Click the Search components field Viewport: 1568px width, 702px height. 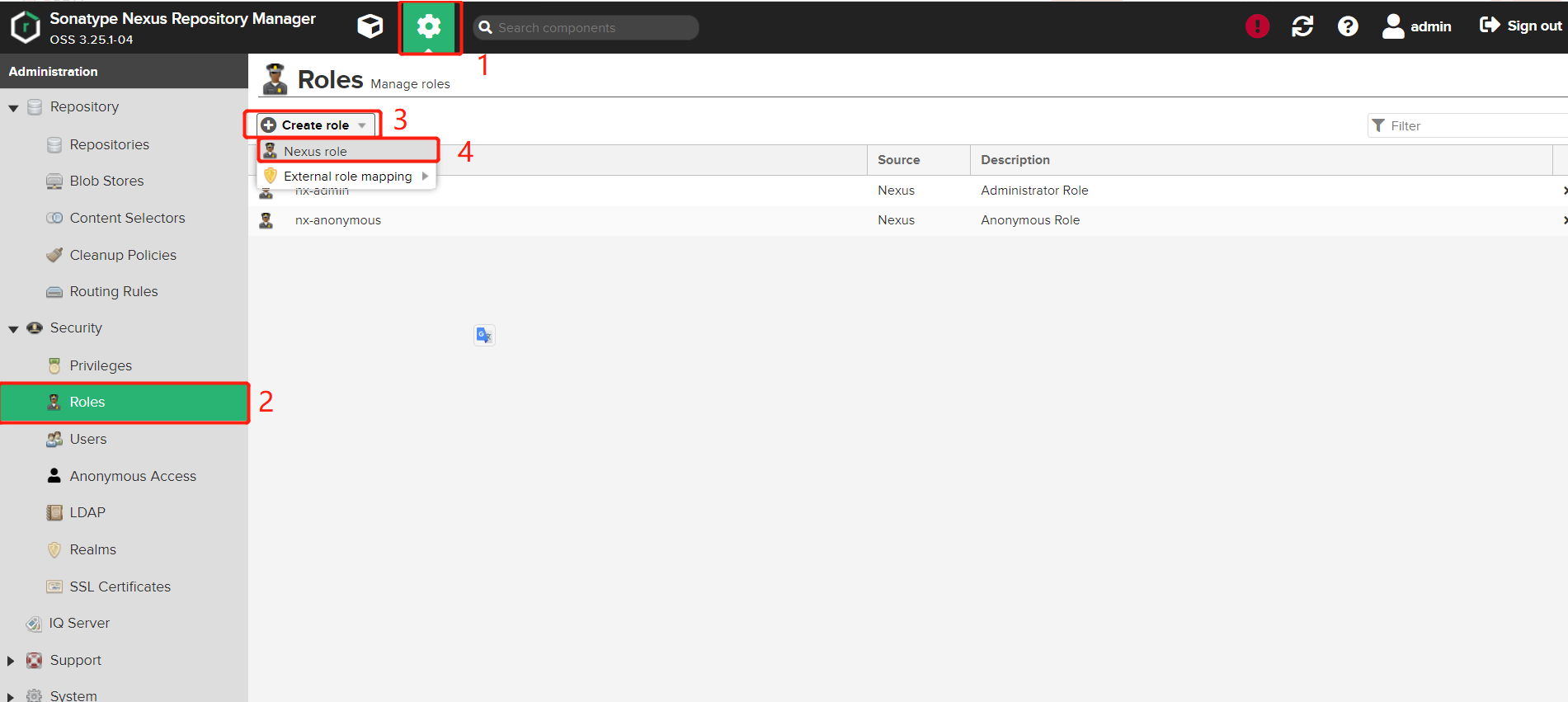[x=586, y=27]
